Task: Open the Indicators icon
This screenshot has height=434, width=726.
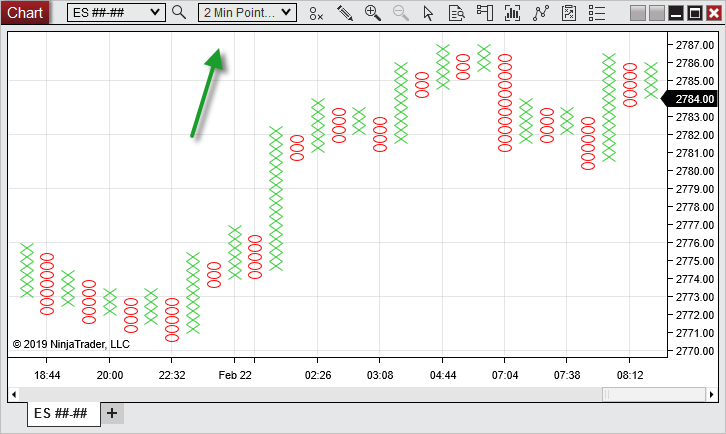Action: [512, 12]
